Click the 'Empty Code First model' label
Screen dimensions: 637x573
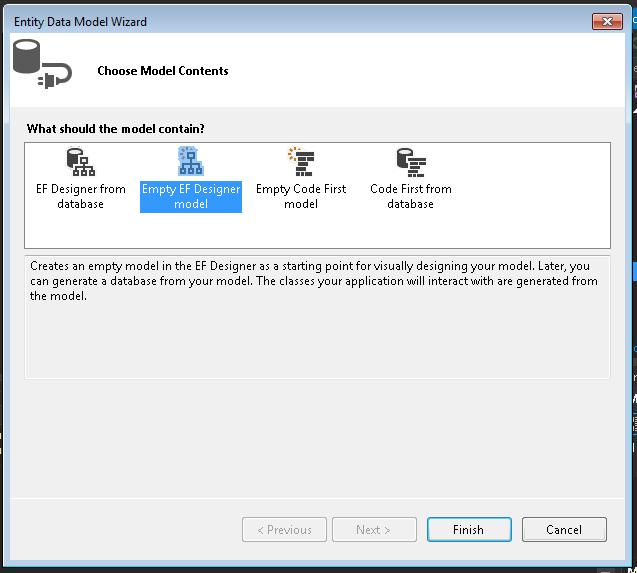click(x=301, y=196)
